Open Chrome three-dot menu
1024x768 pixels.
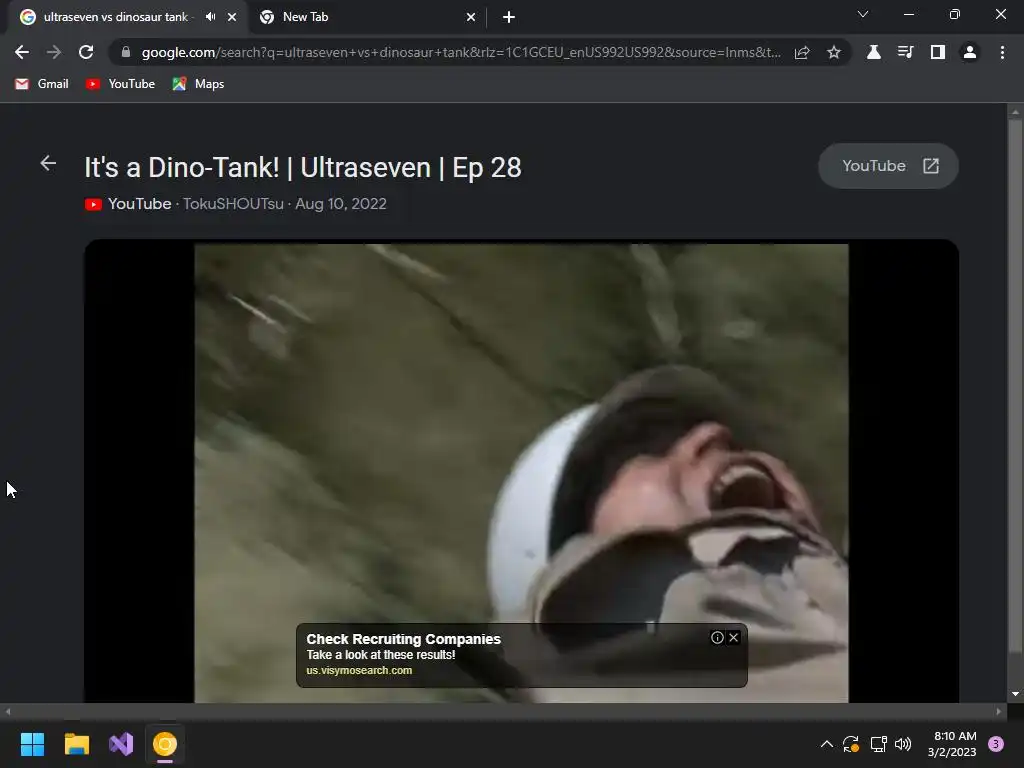click(x=1002, y=52)
